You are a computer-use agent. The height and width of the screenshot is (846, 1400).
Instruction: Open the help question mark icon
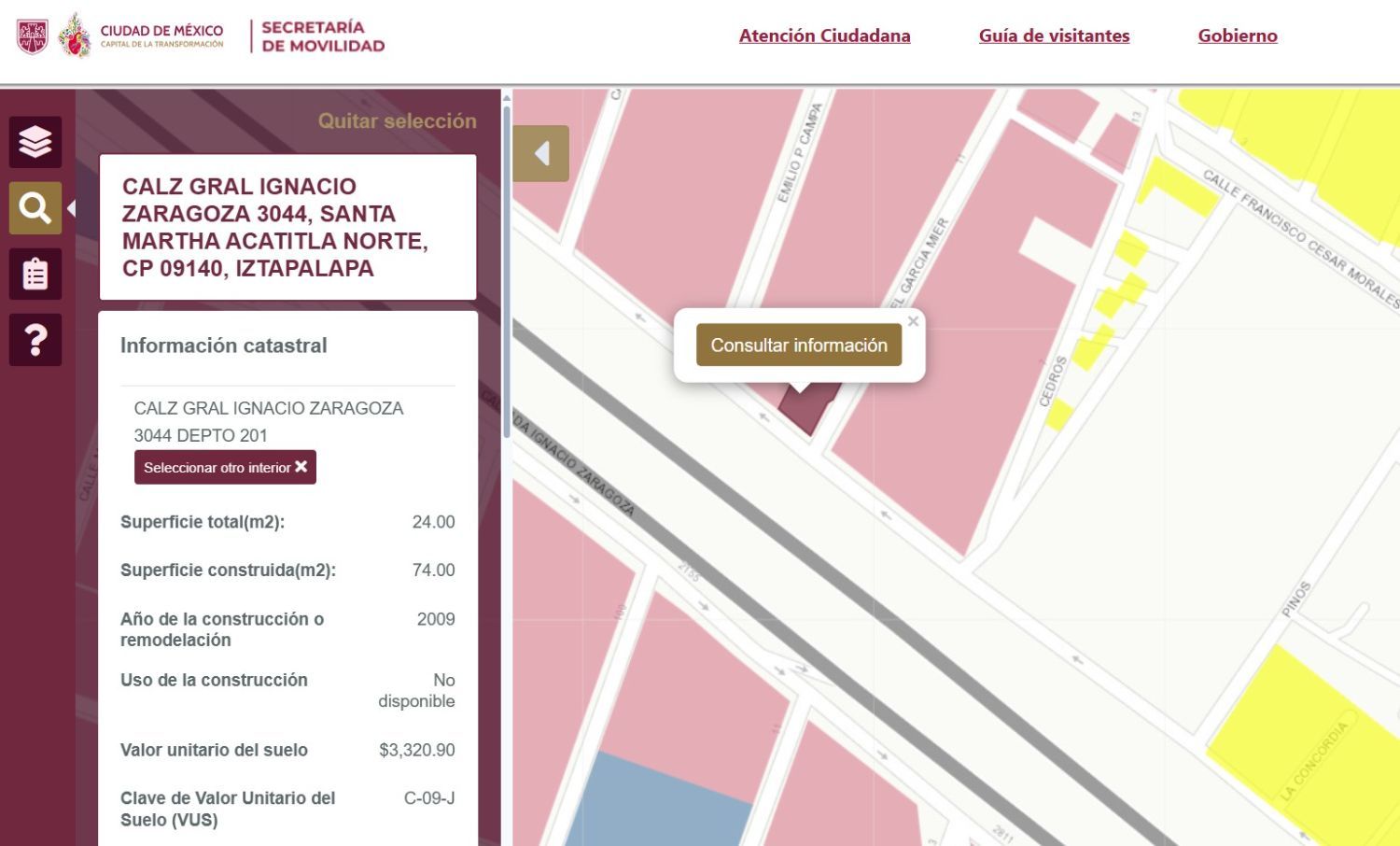35,339
